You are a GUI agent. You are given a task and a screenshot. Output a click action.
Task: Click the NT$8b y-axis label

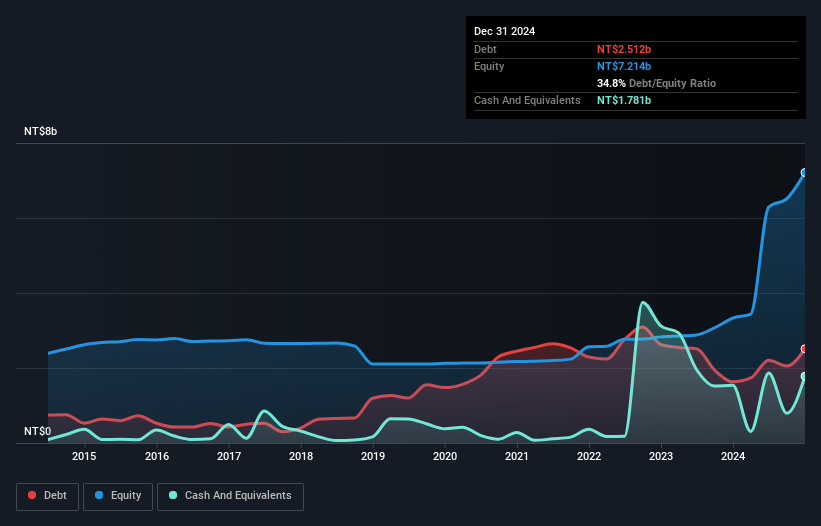point(41,131)
